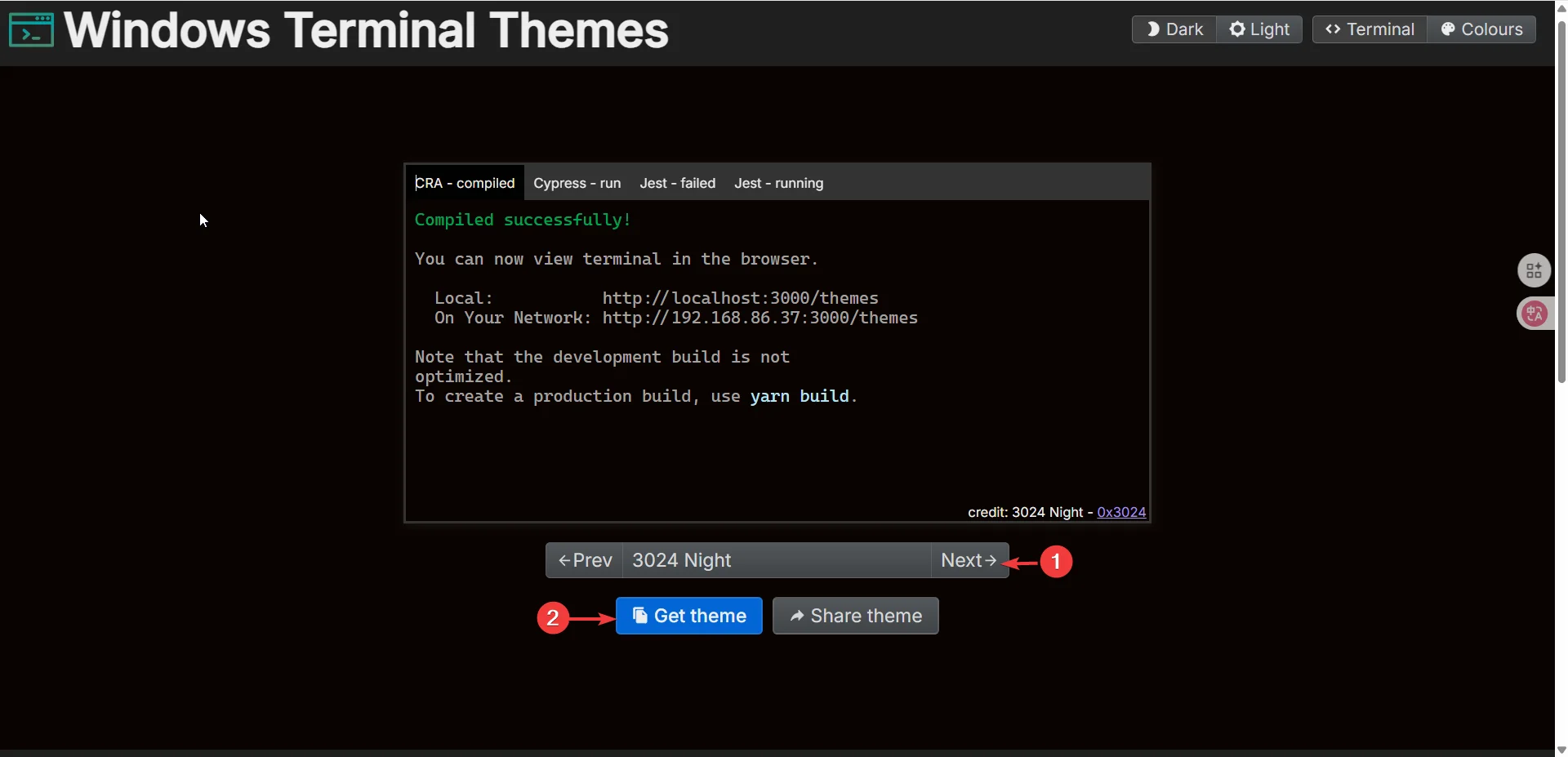Image resolution: width=1568 pixels, height=757 pixels.
Task: Switch to Cypress - run tab
Action: tap(577, 183)
